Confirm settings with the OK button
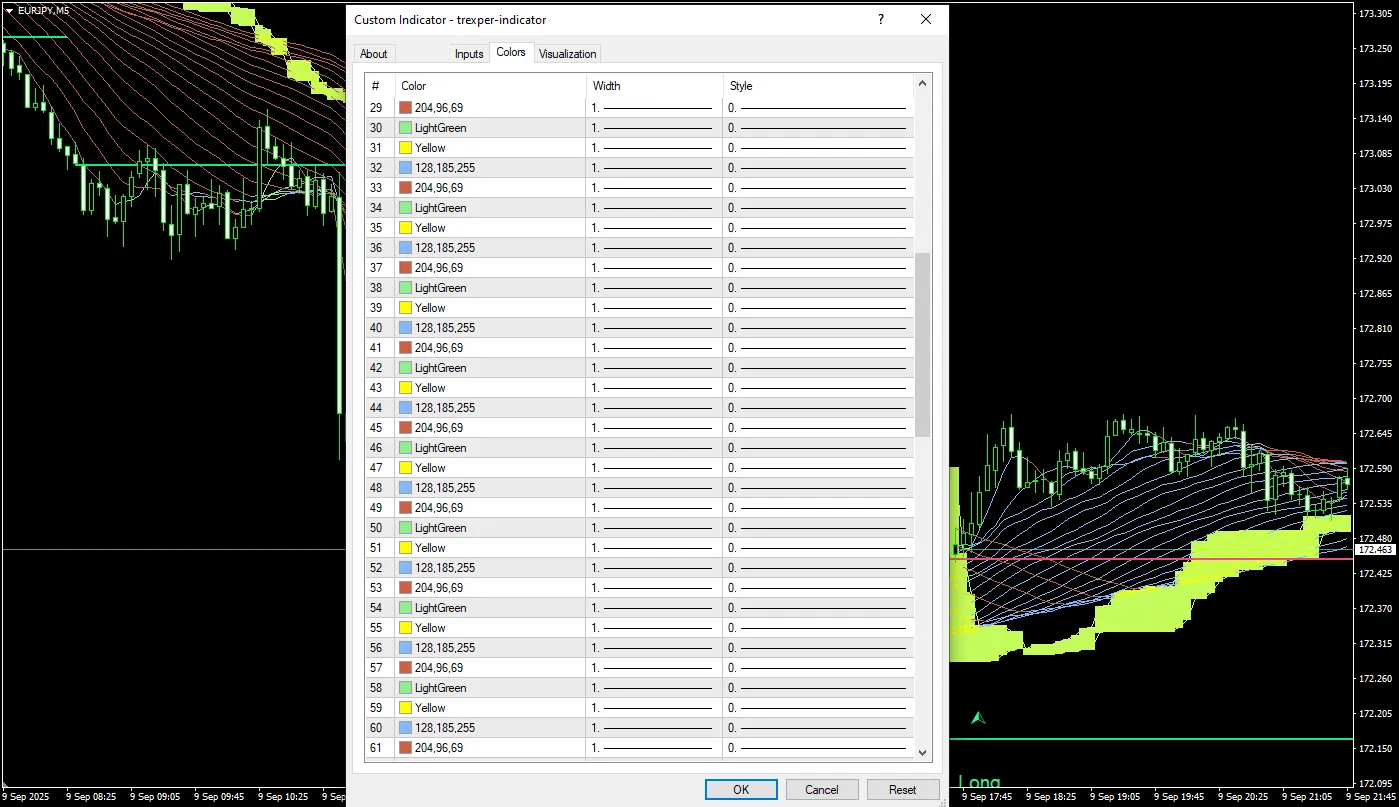Image resolution: width=1399 pixels, height=807 pixels. click(x=741, y=789)
